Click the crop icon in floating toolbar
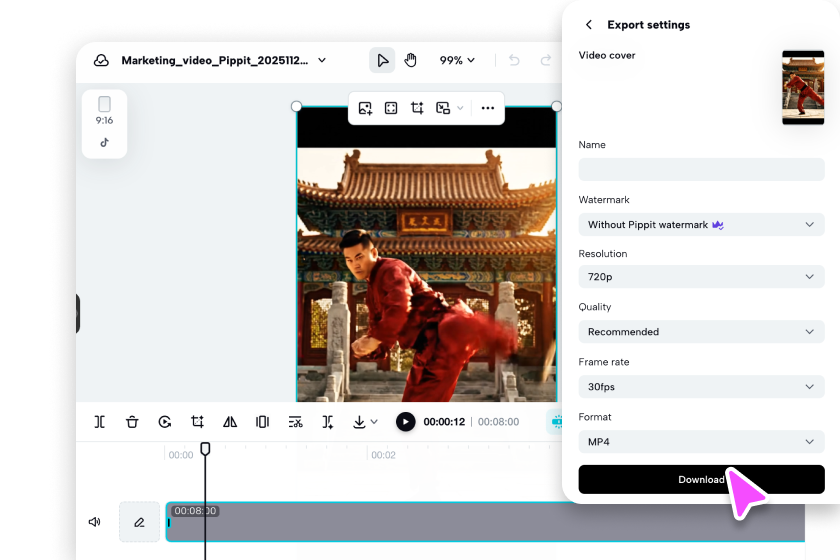 coord(417,108)
